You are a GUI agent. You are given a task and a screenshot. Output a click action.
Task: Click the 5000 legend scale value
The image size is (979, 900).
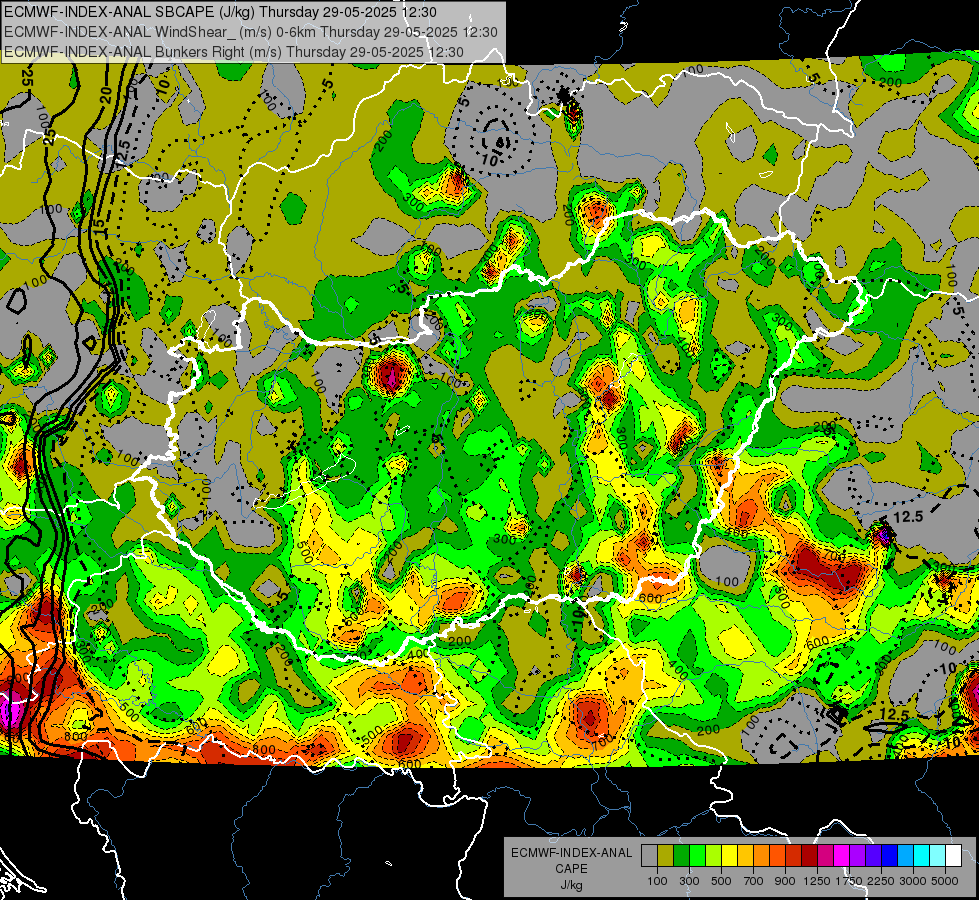click(945, 881)
